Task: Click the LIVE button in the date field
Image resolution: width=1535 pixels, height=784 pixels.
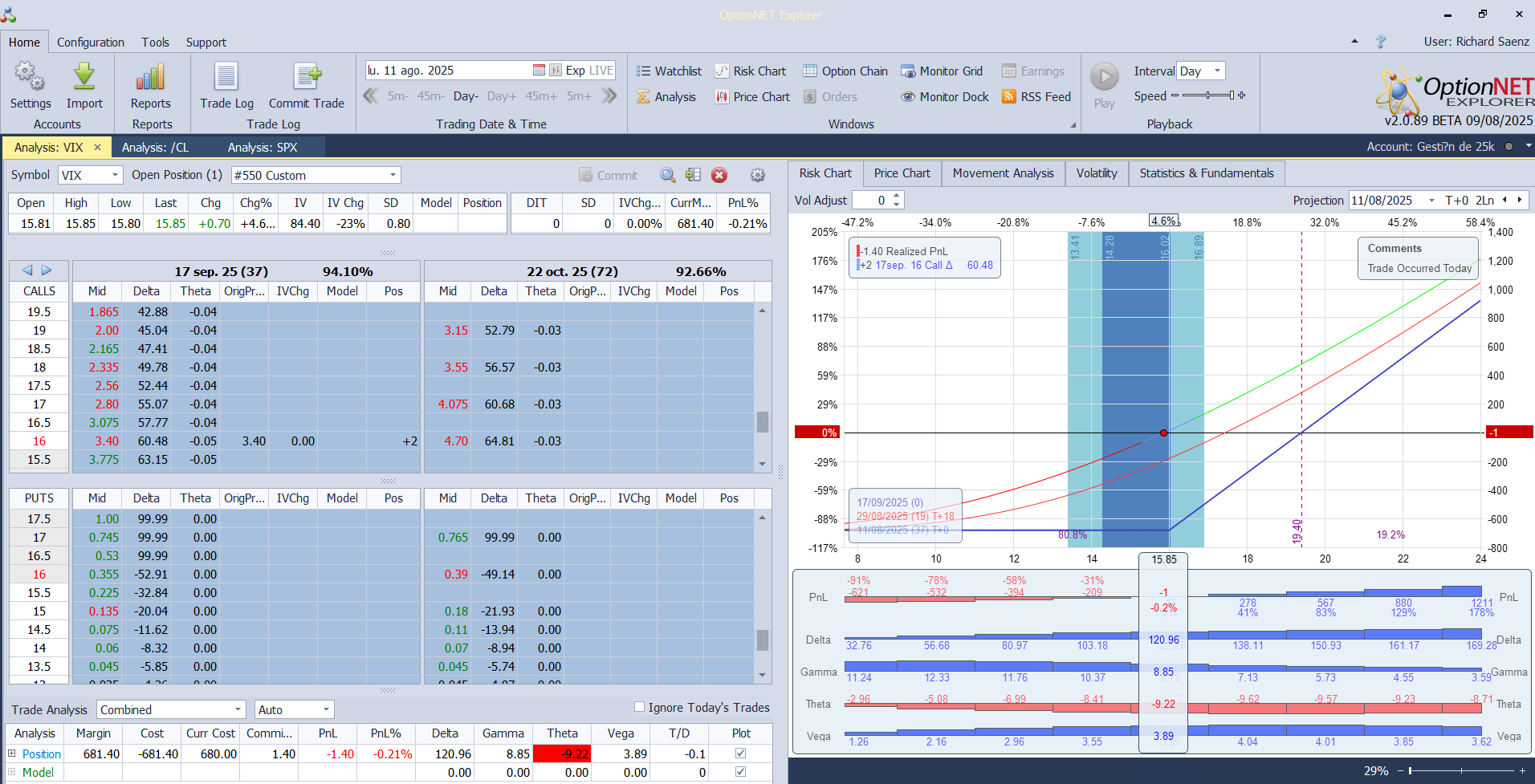Action: [601, 71]
